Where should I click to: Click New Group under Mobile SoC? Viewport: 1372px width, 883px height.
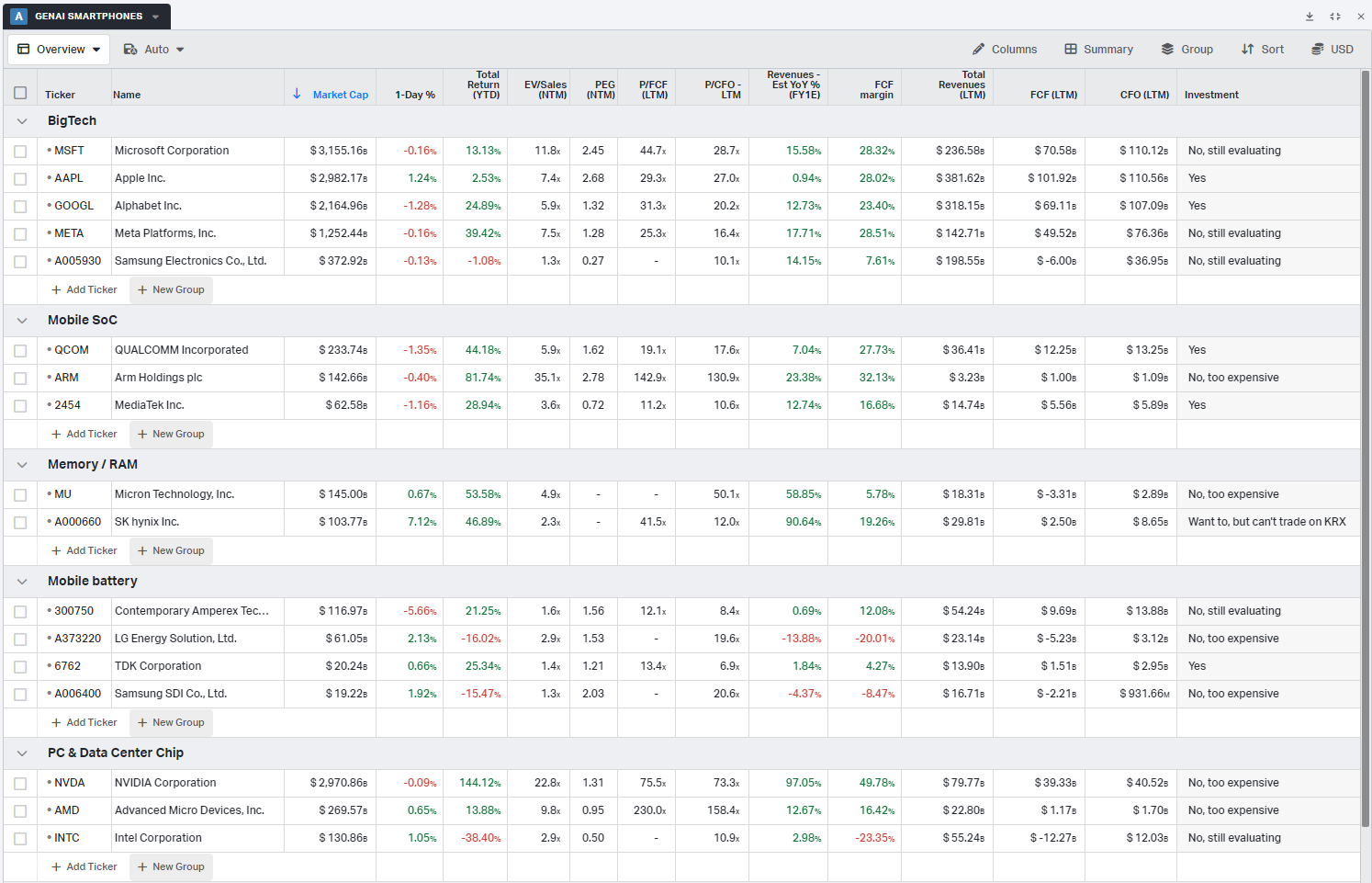coord(171,434)
